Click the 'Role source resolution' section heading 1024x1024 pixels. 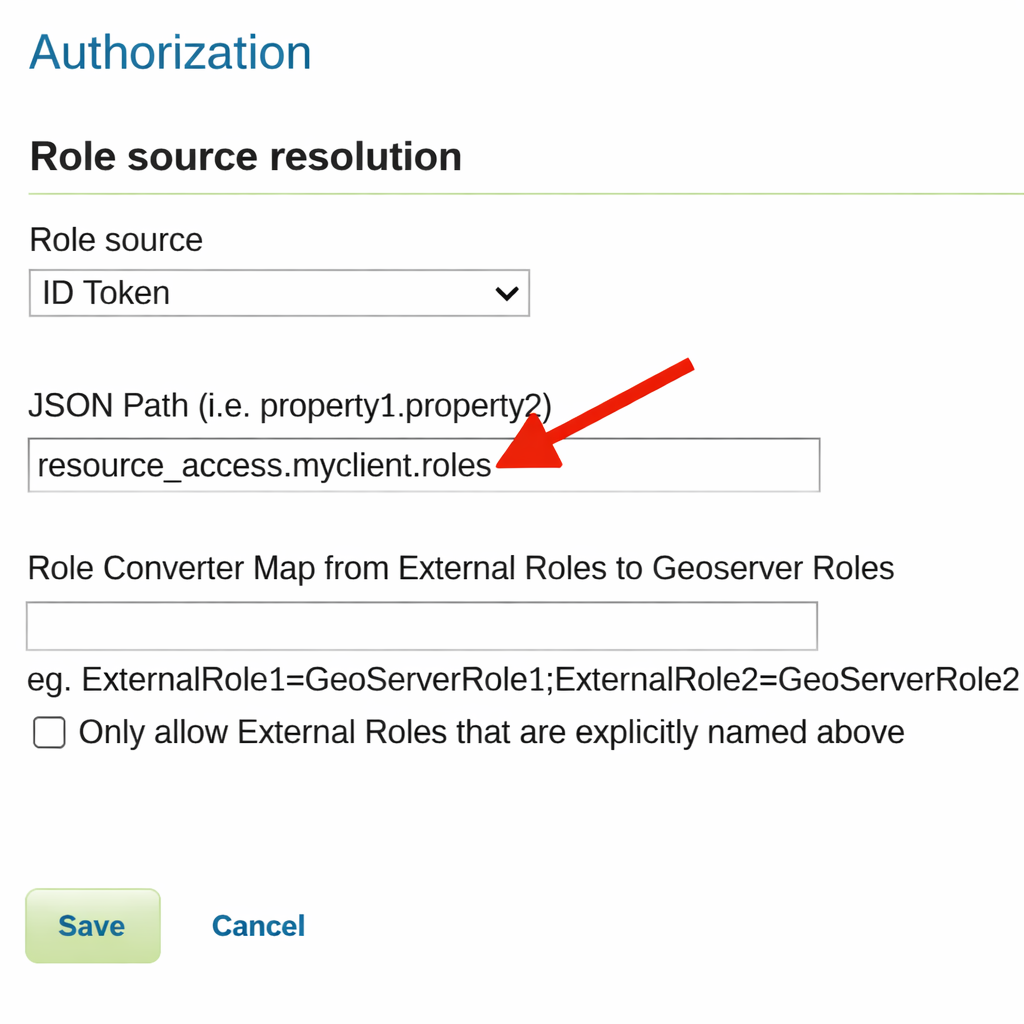[246, 157]
